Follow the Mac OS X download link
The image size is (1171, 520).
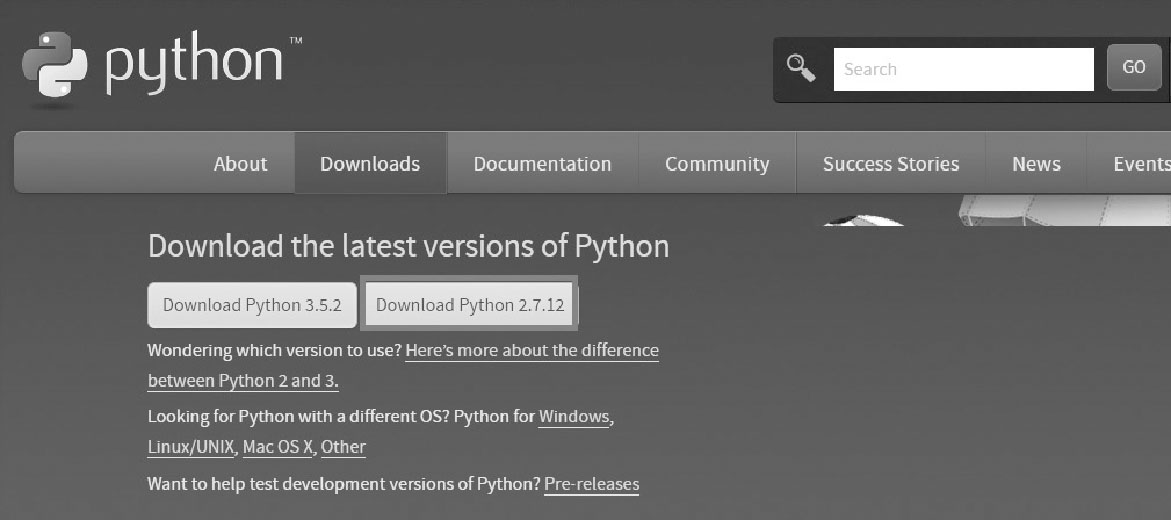coord(278,447)
